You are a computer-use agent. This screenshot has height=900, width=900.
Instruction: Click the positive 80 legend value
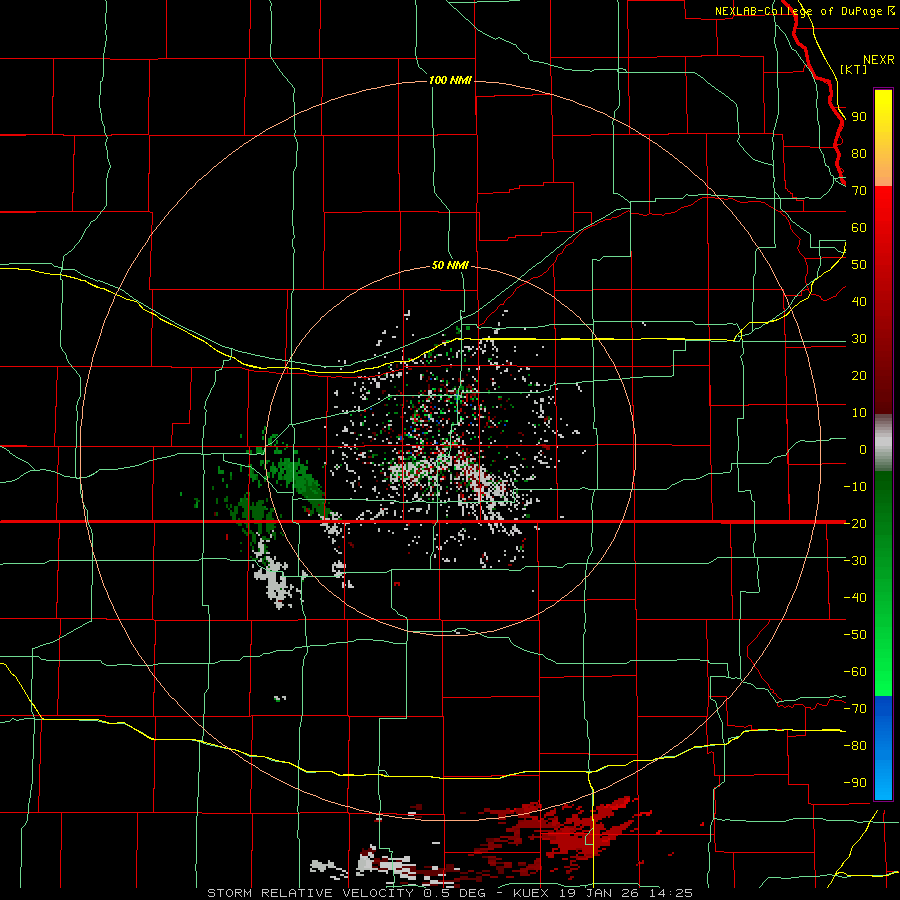(859, 153)
